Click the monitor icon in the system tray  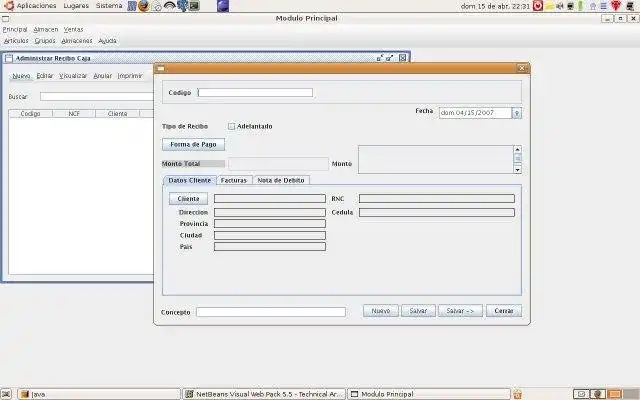pyautogui.click(x=570, y=6)
